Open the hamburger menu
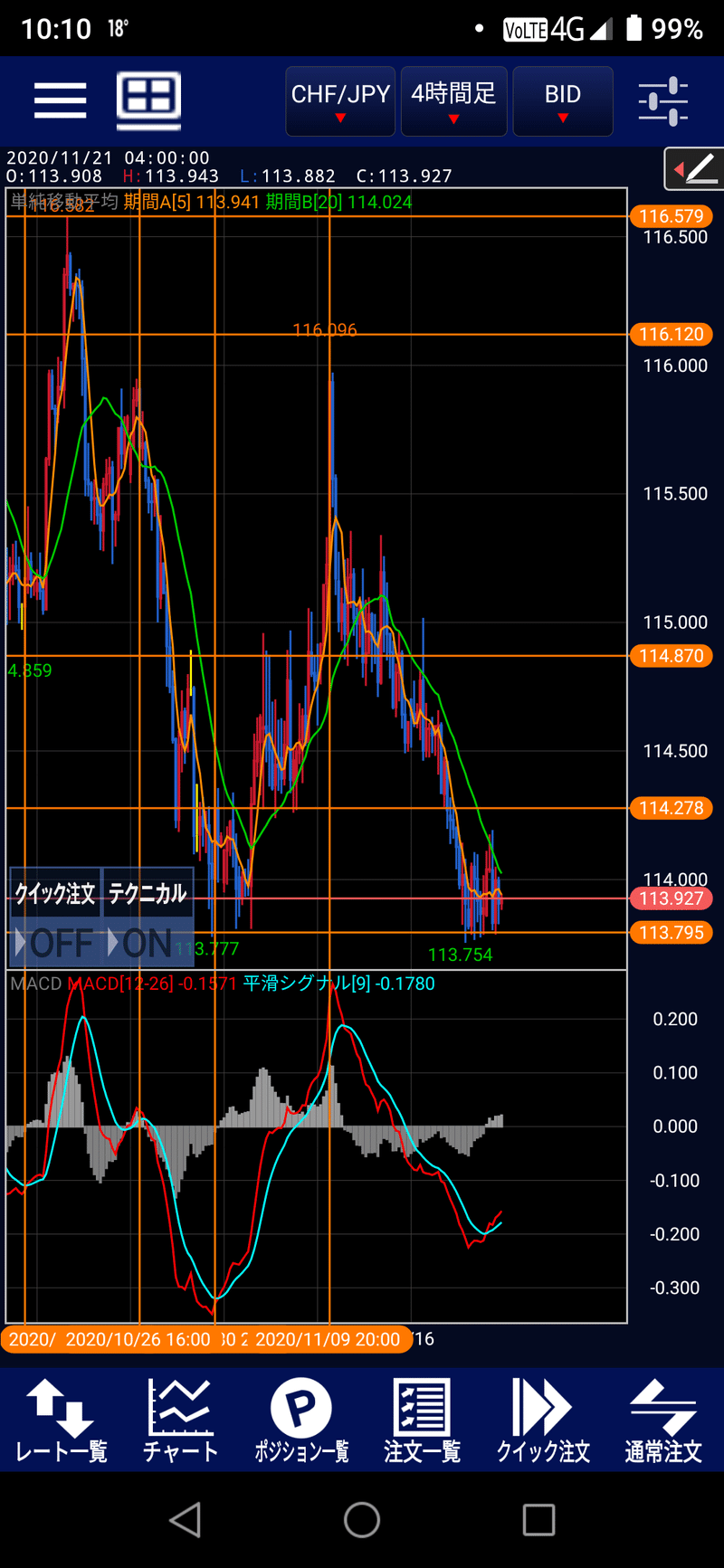The width and height of the screenshot is (724, 1568). 60,100
